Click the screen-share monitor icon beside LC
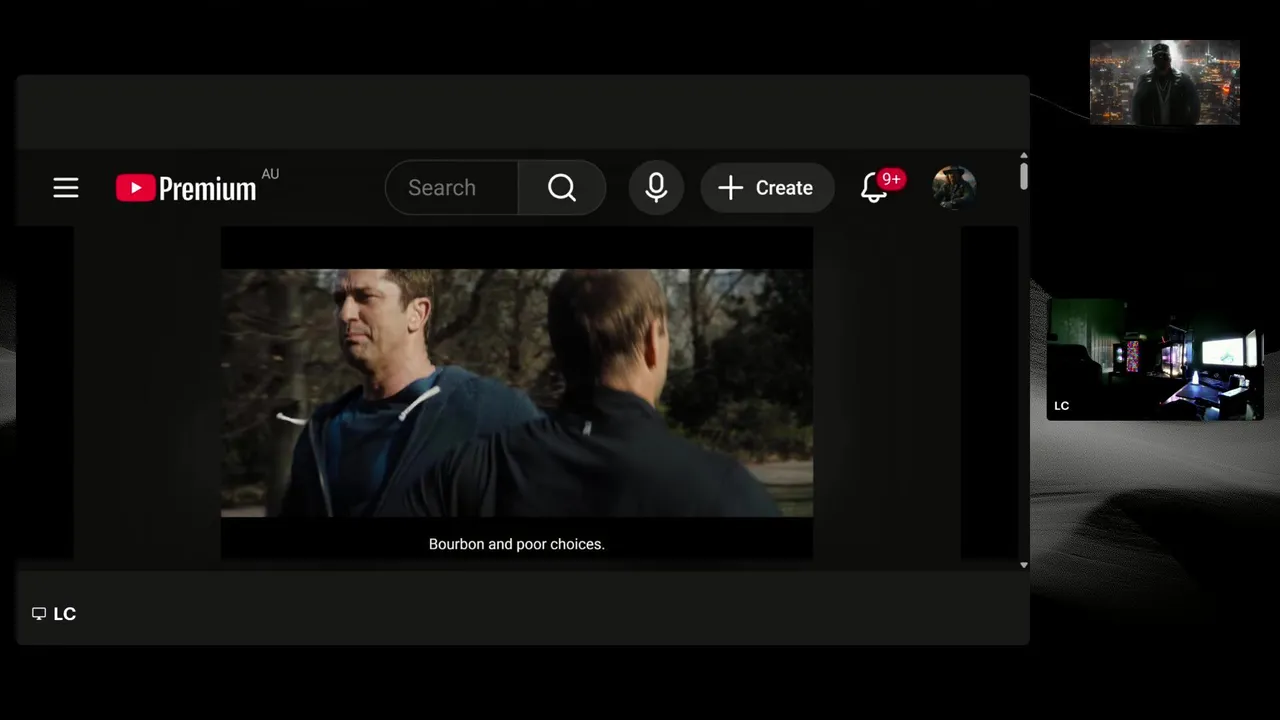 39,614
